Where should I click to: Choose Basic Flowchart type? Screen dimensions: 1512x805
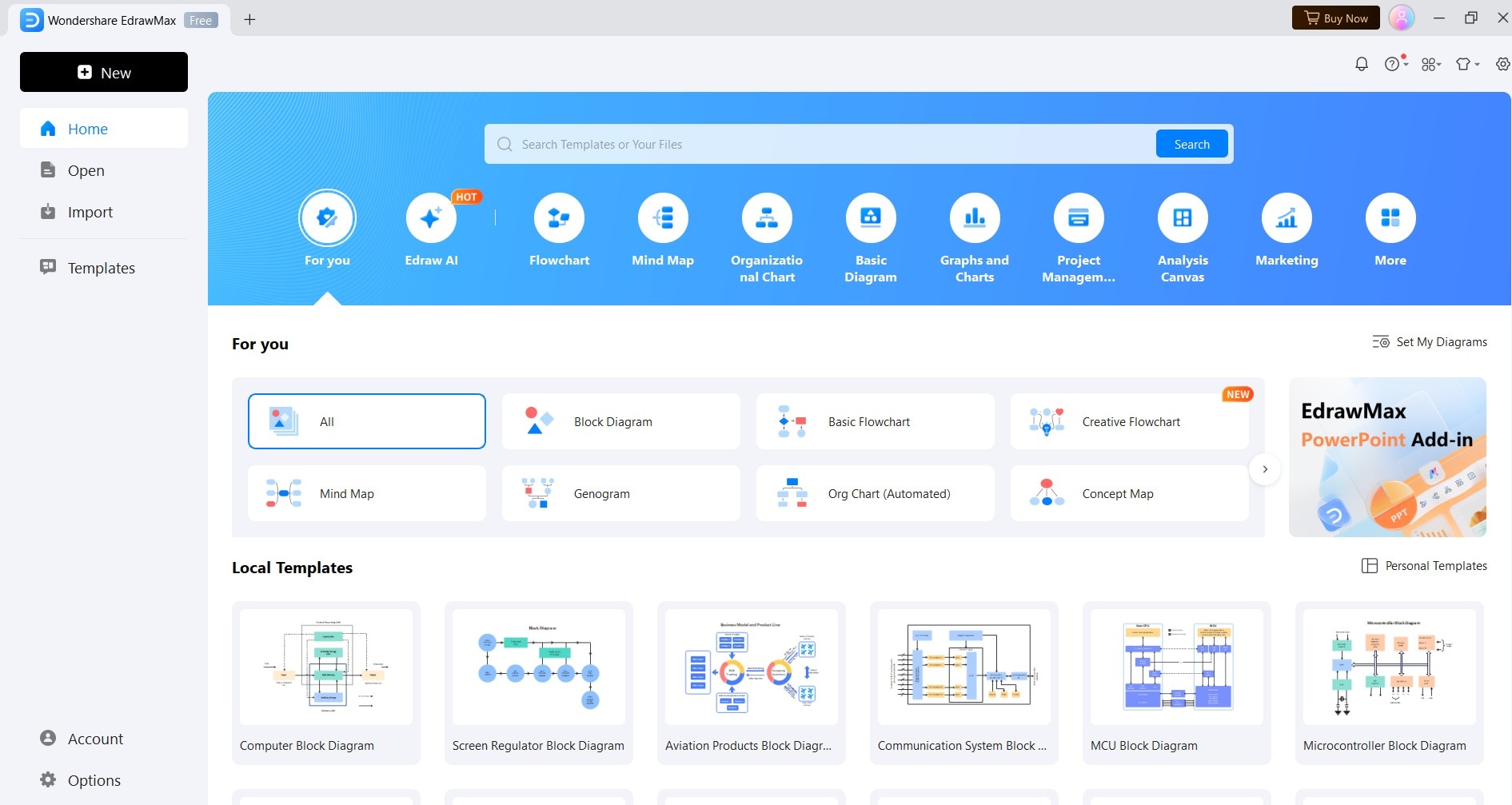(x=876, y=421)
